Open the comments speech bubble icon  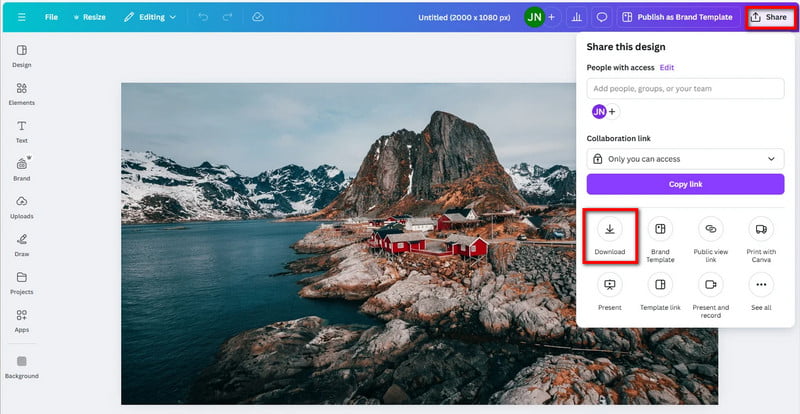point(602,17)
